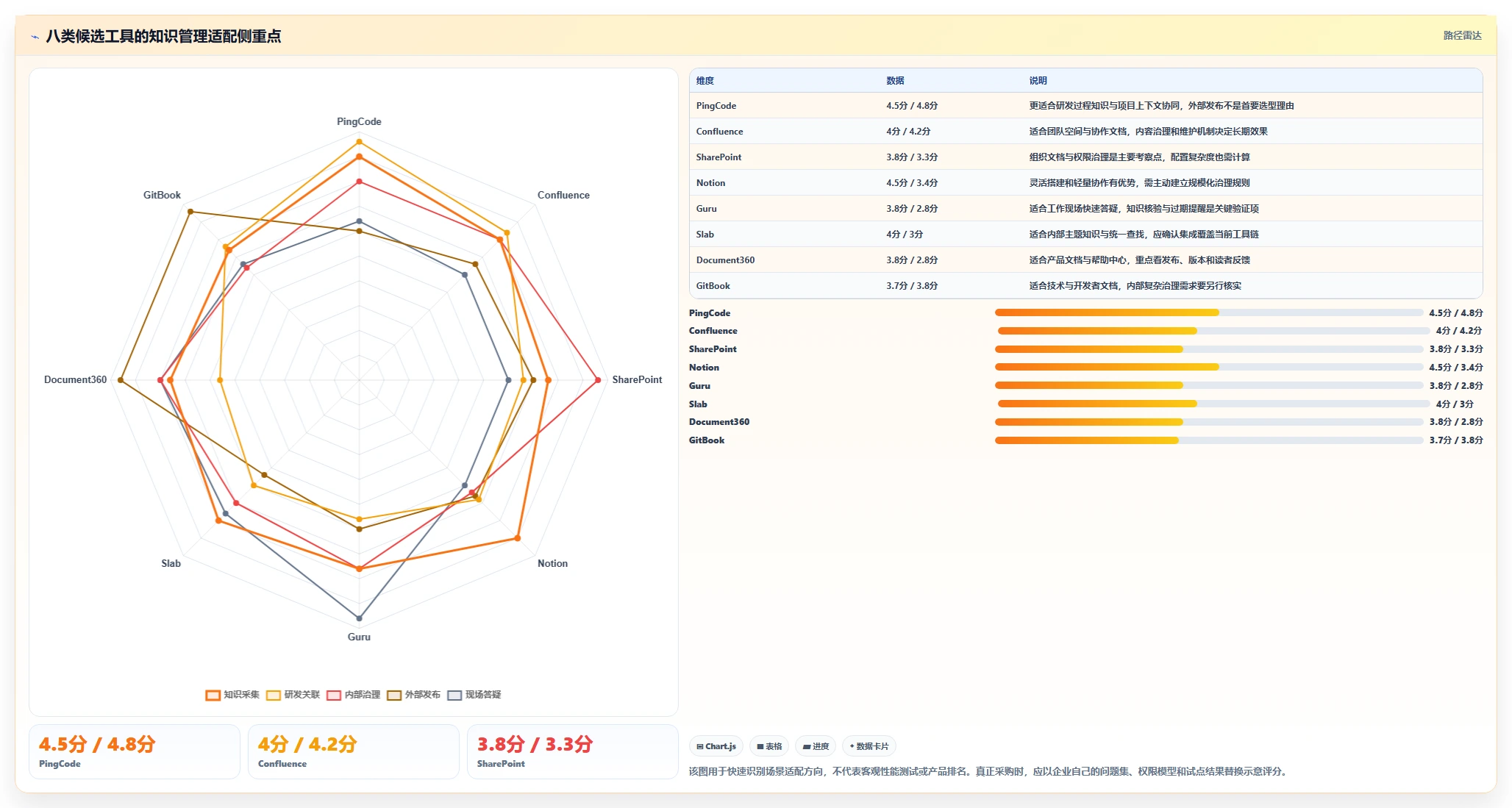Click the 说明 column header
Viewport: 1512px width, 808px height.
pos(1038,81)
